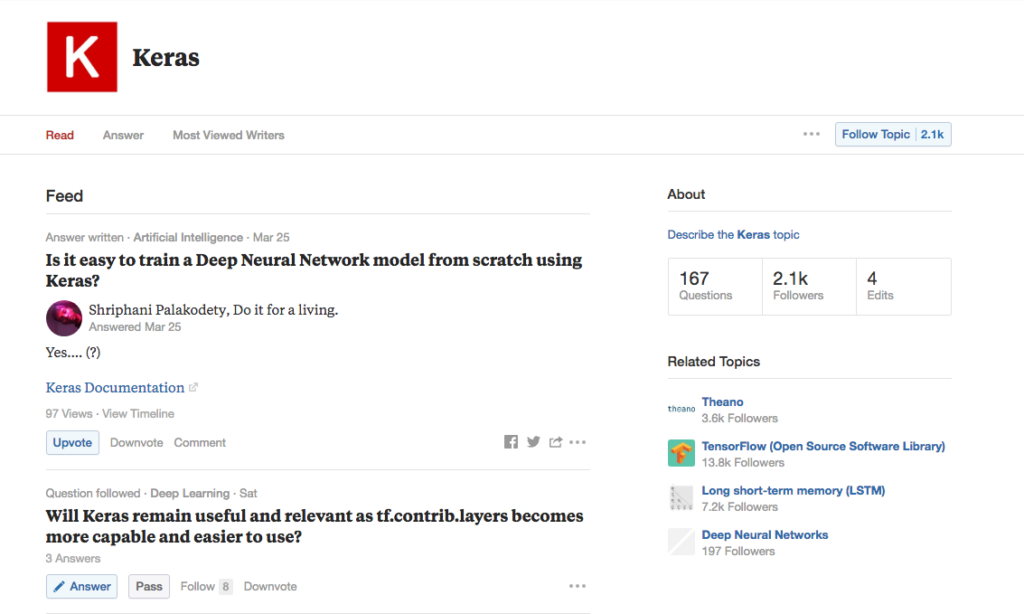Click the red Keras K logo

pyautogui.click(x=82, y=57)
